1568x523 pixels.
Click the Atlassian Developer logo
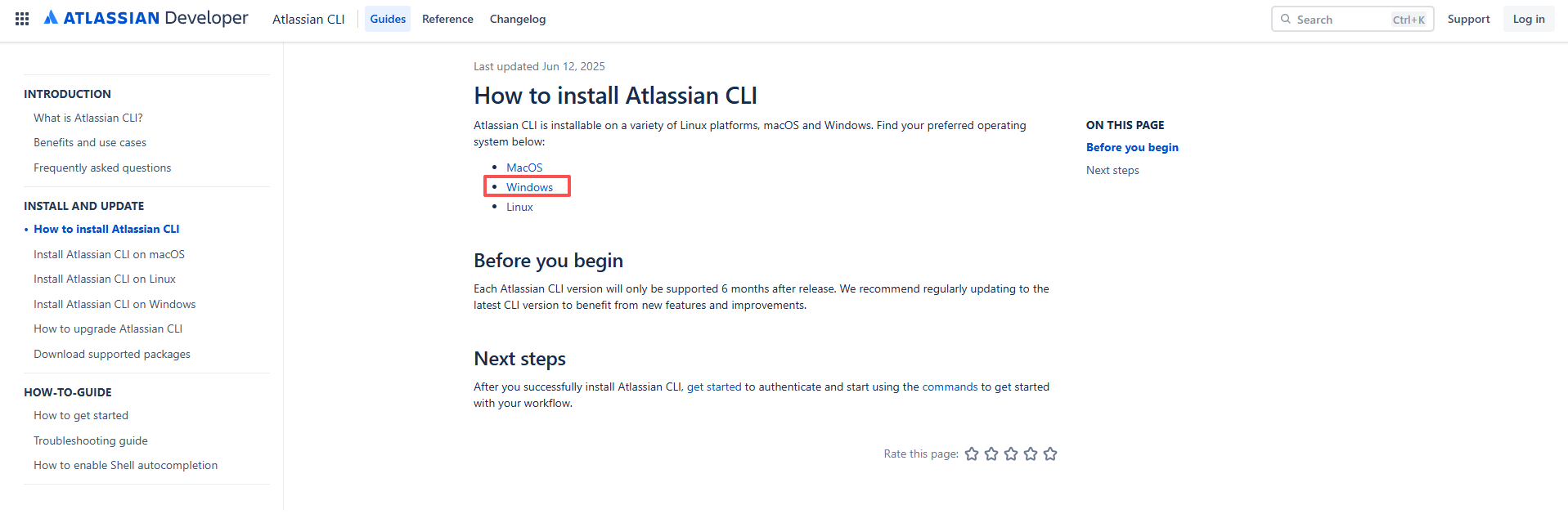[146, 18]
